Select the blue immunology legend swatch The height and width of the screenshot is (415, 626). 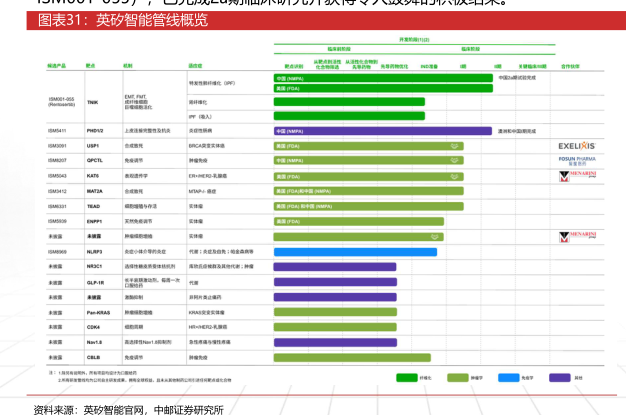tap(508, 378)
